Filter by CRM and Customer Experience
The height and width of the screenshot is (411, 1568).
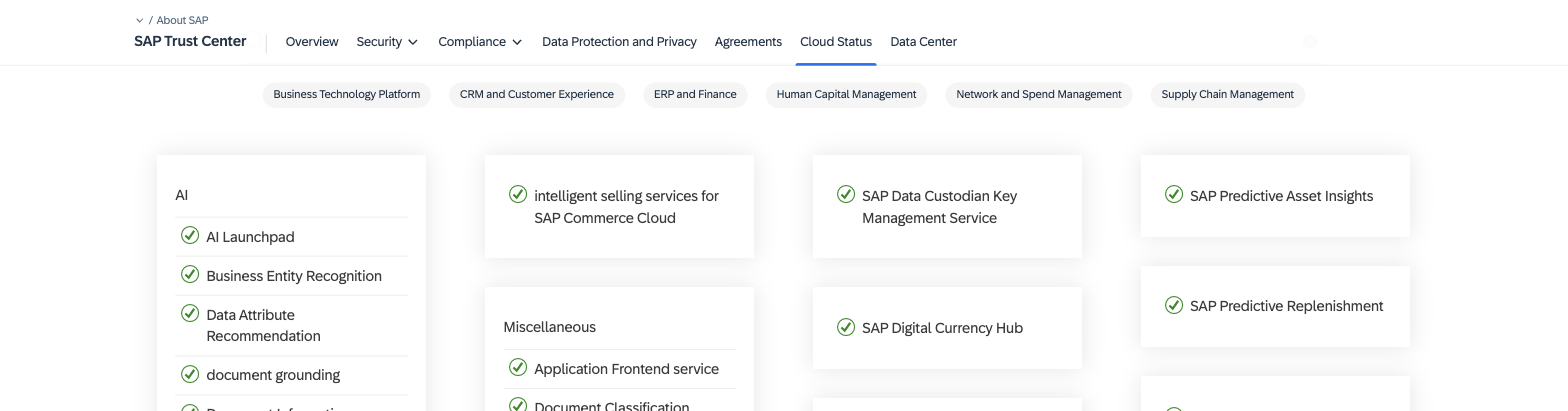pos(537,95)
